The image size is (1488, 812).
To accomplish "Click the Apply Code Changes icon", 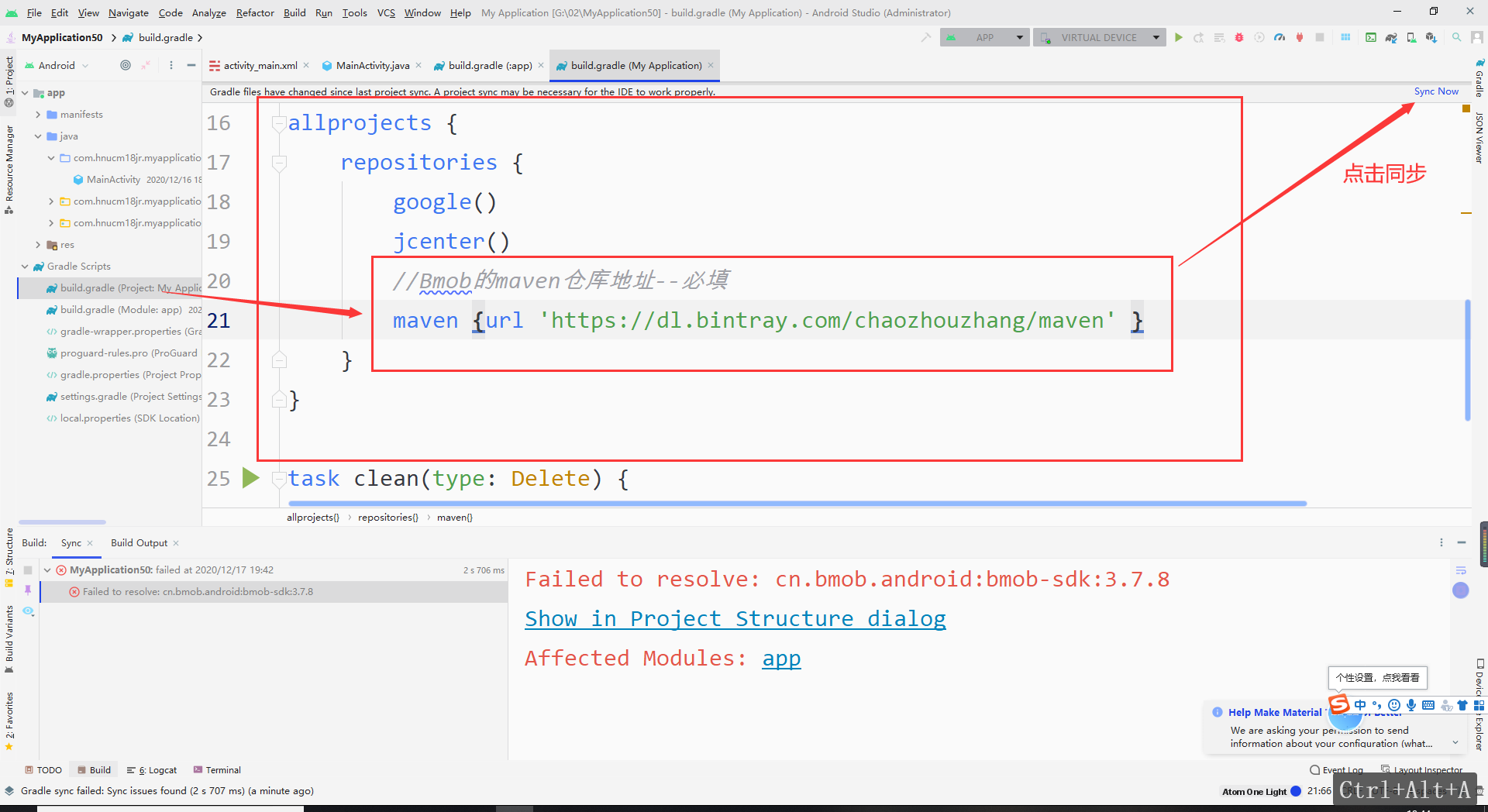I will click(x=1219, y=37).
